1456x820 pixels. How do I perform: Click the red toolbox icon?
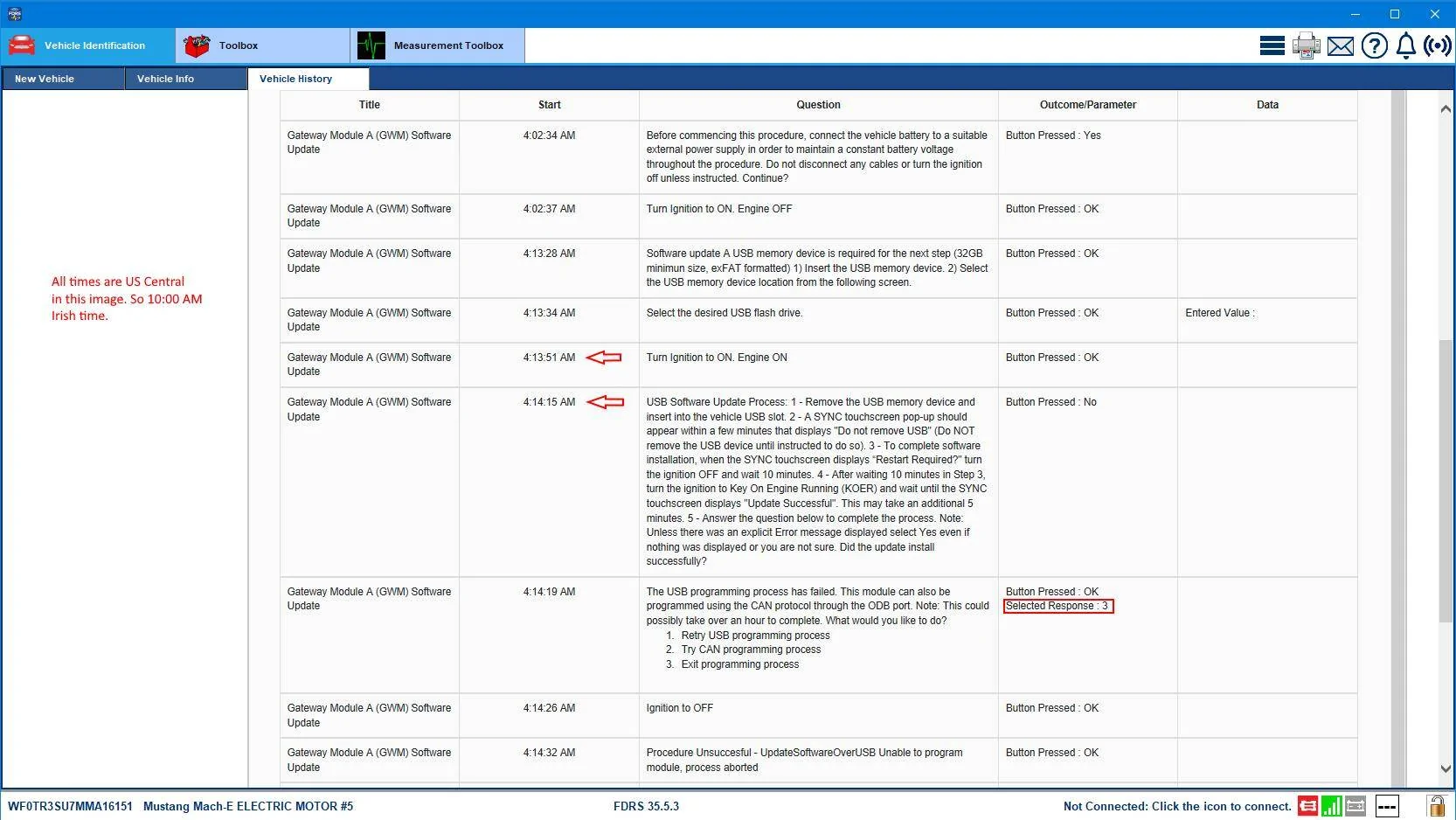click(197, 45)
